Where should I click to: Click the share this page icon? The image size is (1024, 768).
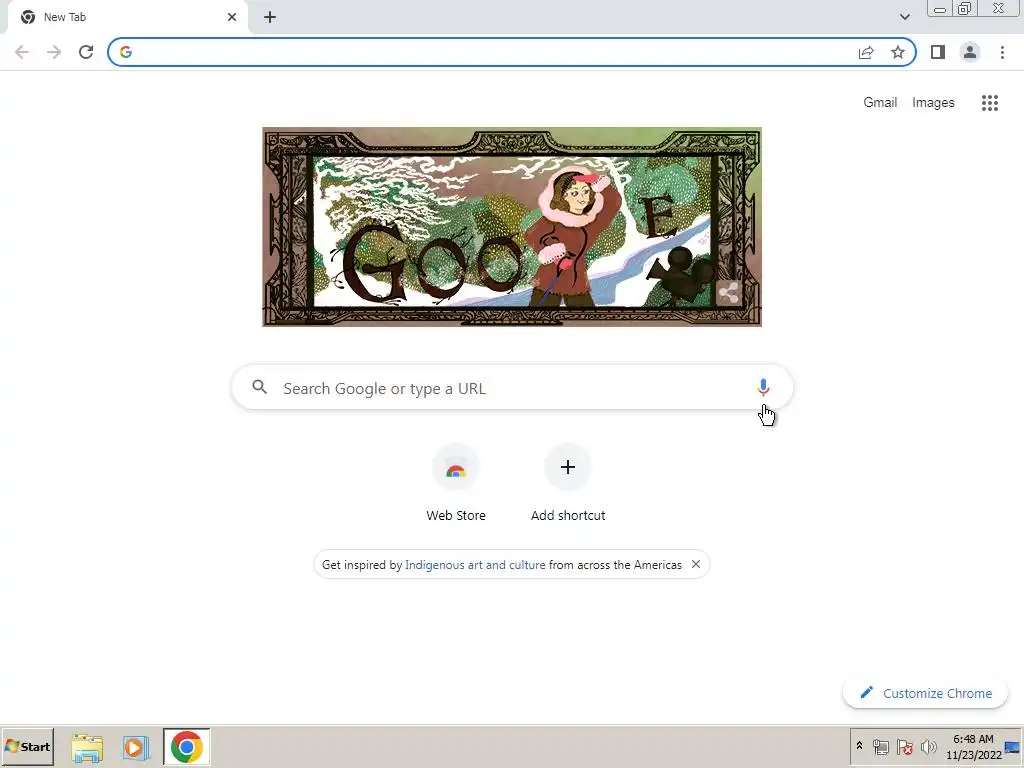[x=866, y=52]
